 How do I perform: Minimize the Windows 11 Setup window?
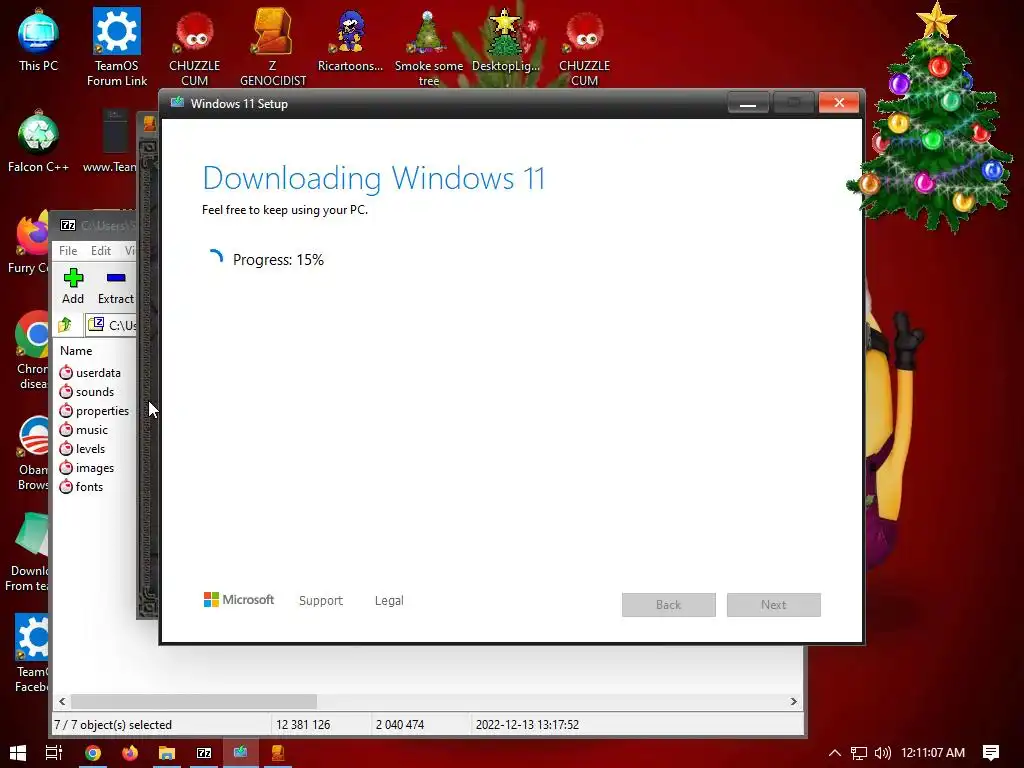click(748, 103)
